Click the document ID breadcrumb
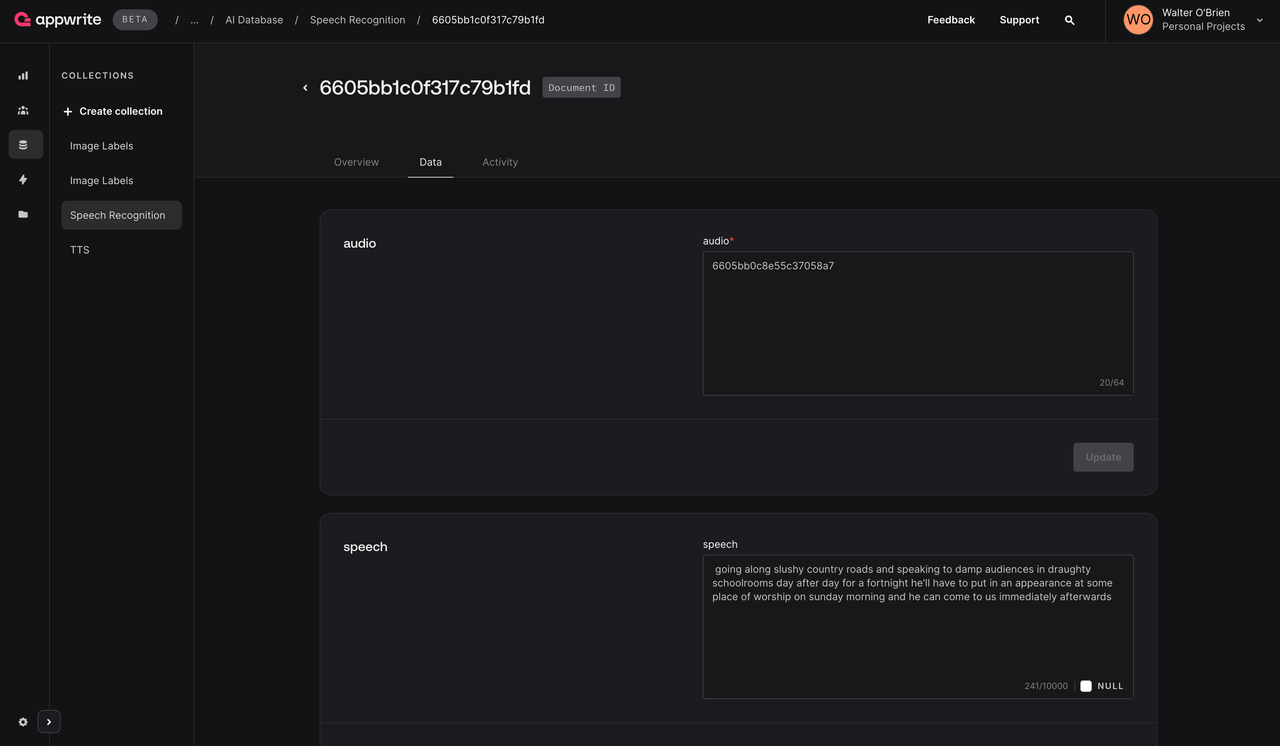The height and width of the screenshot is (746, 1280). pos(488,20)
